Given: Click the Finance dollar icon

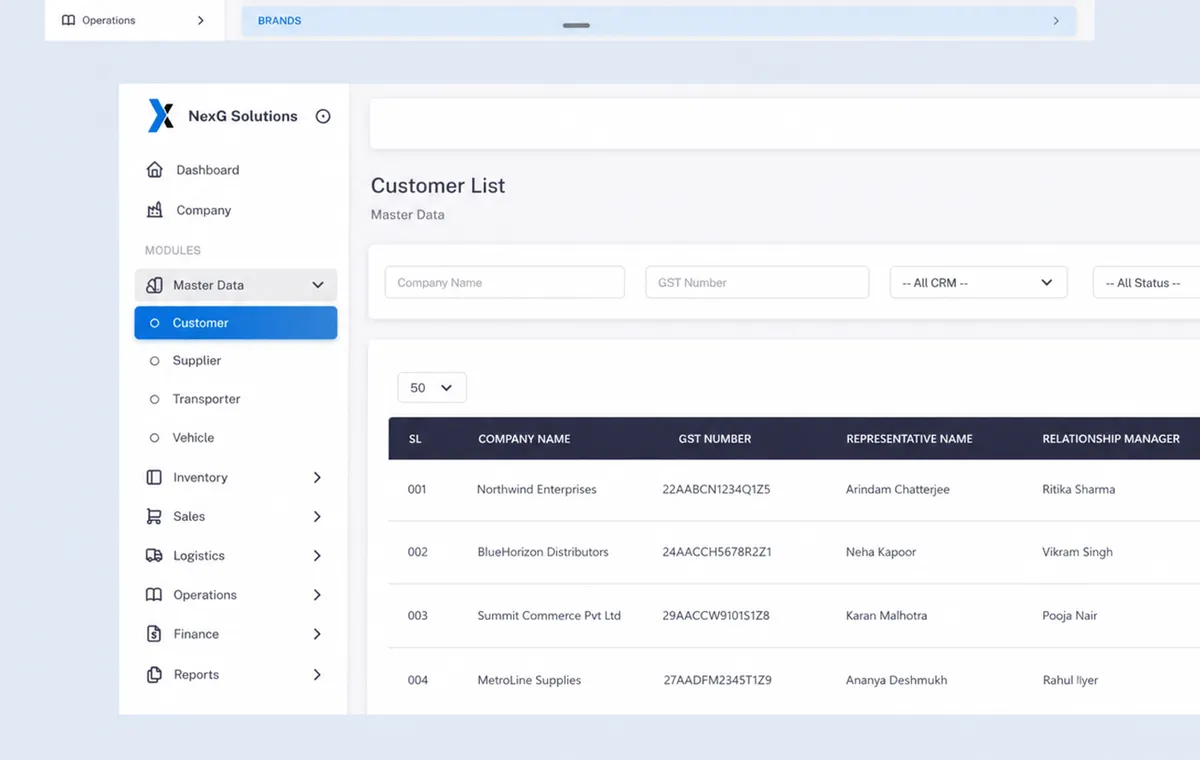Looking at the screenshot, I should (x=154, y=634).
